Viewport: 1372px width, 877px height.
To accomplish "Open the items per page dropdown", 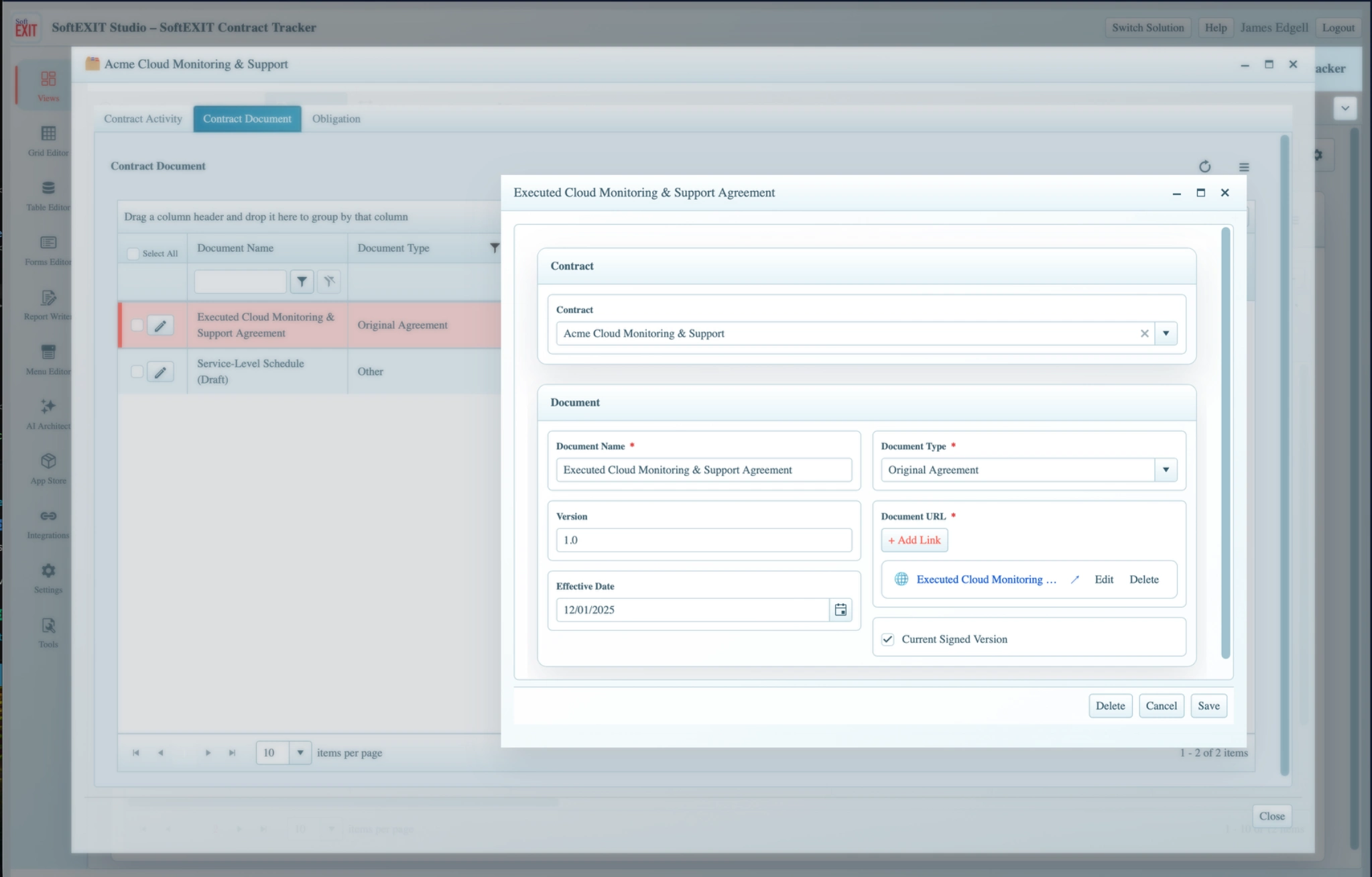I will (300, 752).
